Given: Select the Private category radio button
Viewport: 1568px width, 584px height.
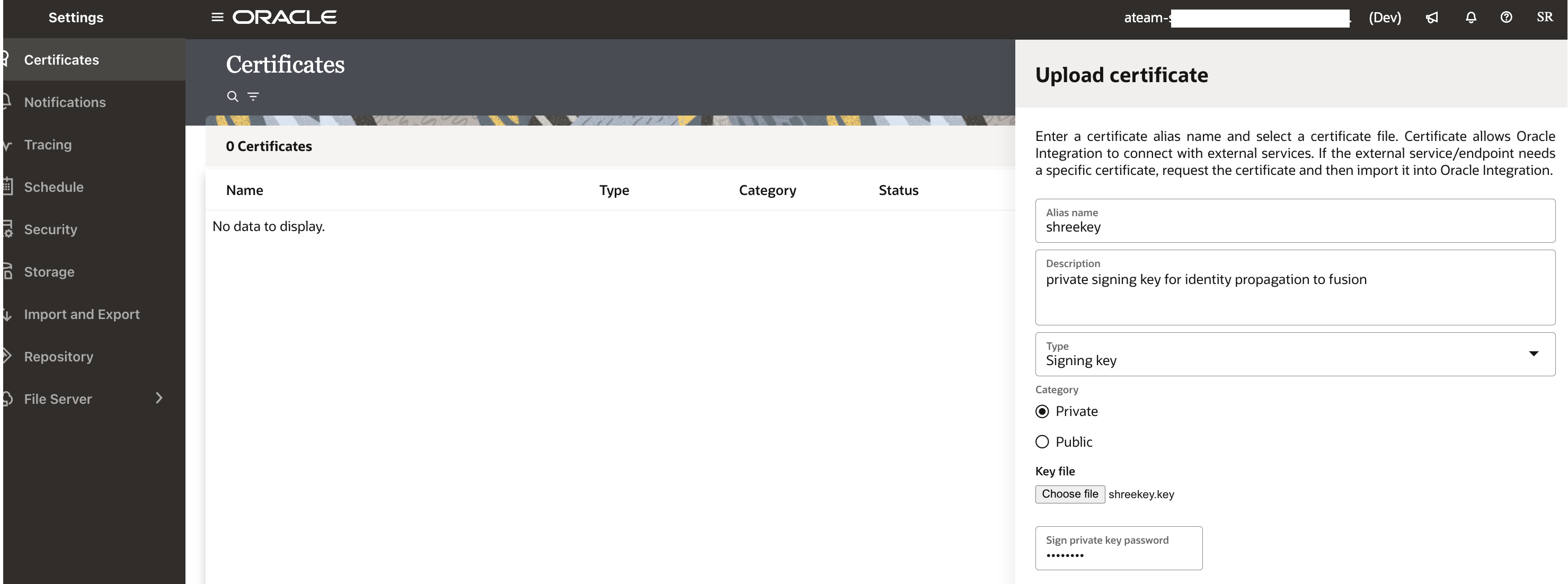Looking at the screenshot, I should (1042, 411).
